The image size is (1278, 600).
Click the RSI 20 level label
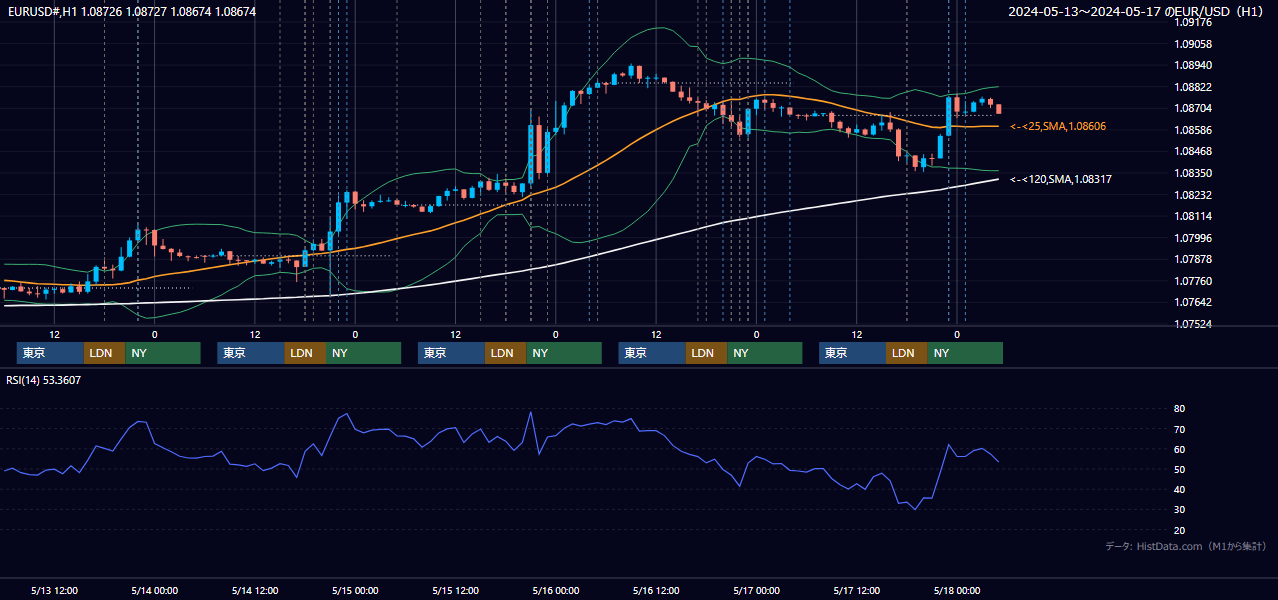click(1179, 530)
